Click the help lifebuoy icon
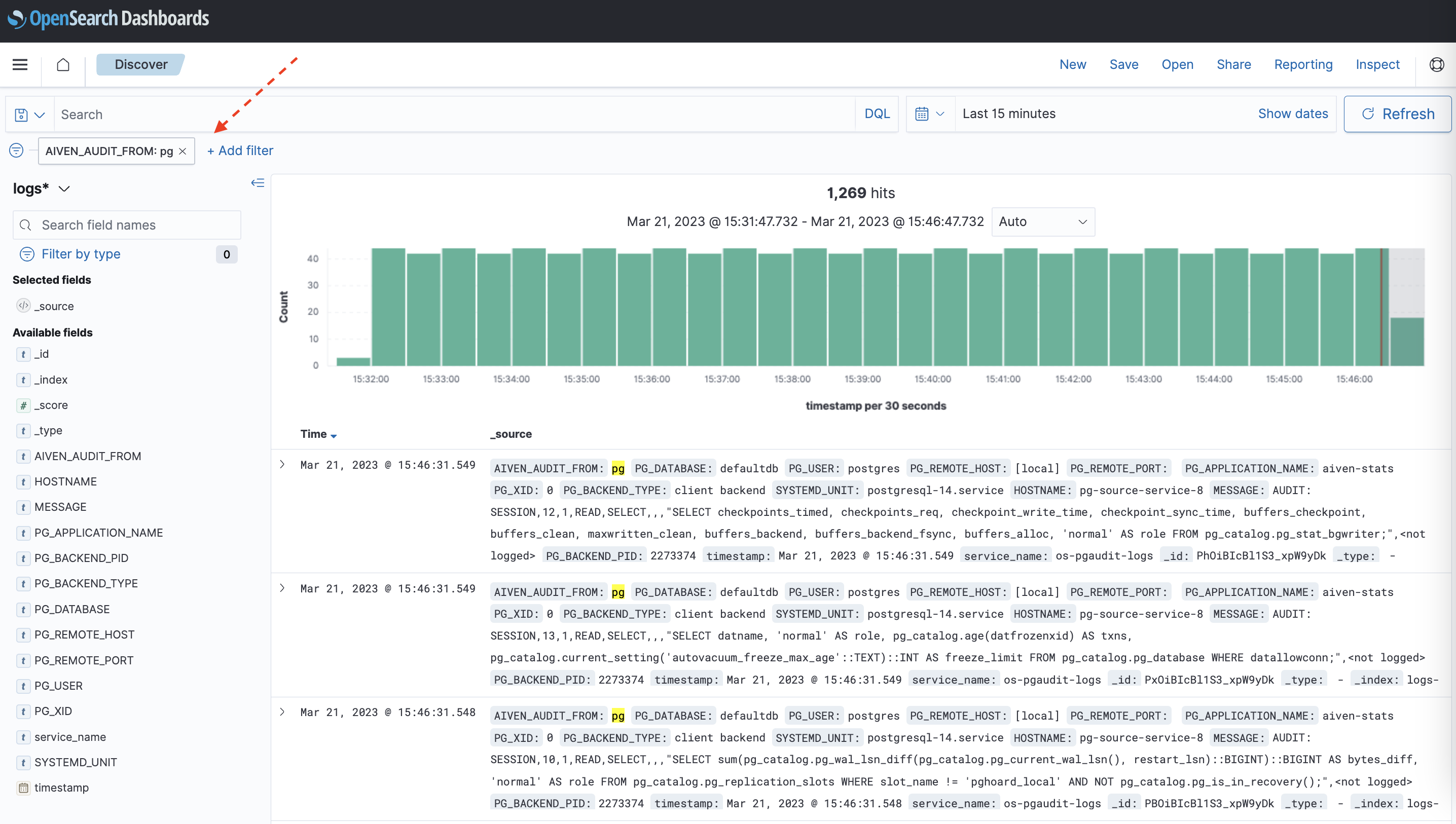The width and height of the screenshot is (1456, 824). pos(1436,64)
